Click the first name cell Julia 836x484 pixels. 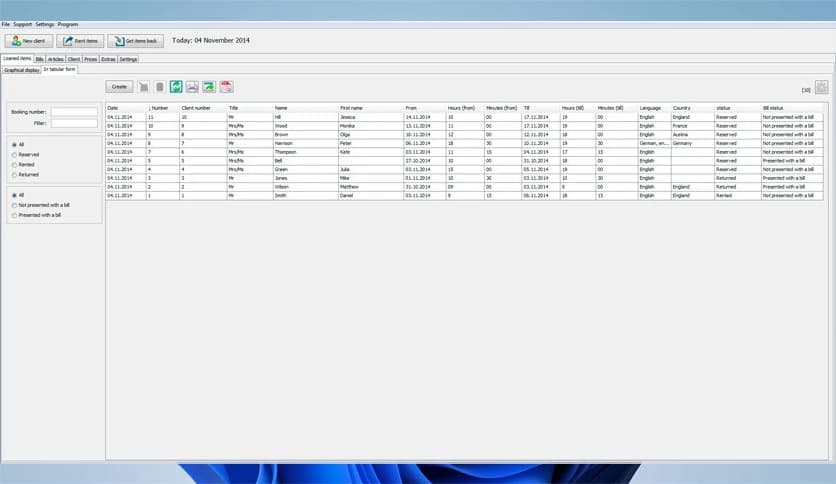pyautogui.click(x=371, y=170)
